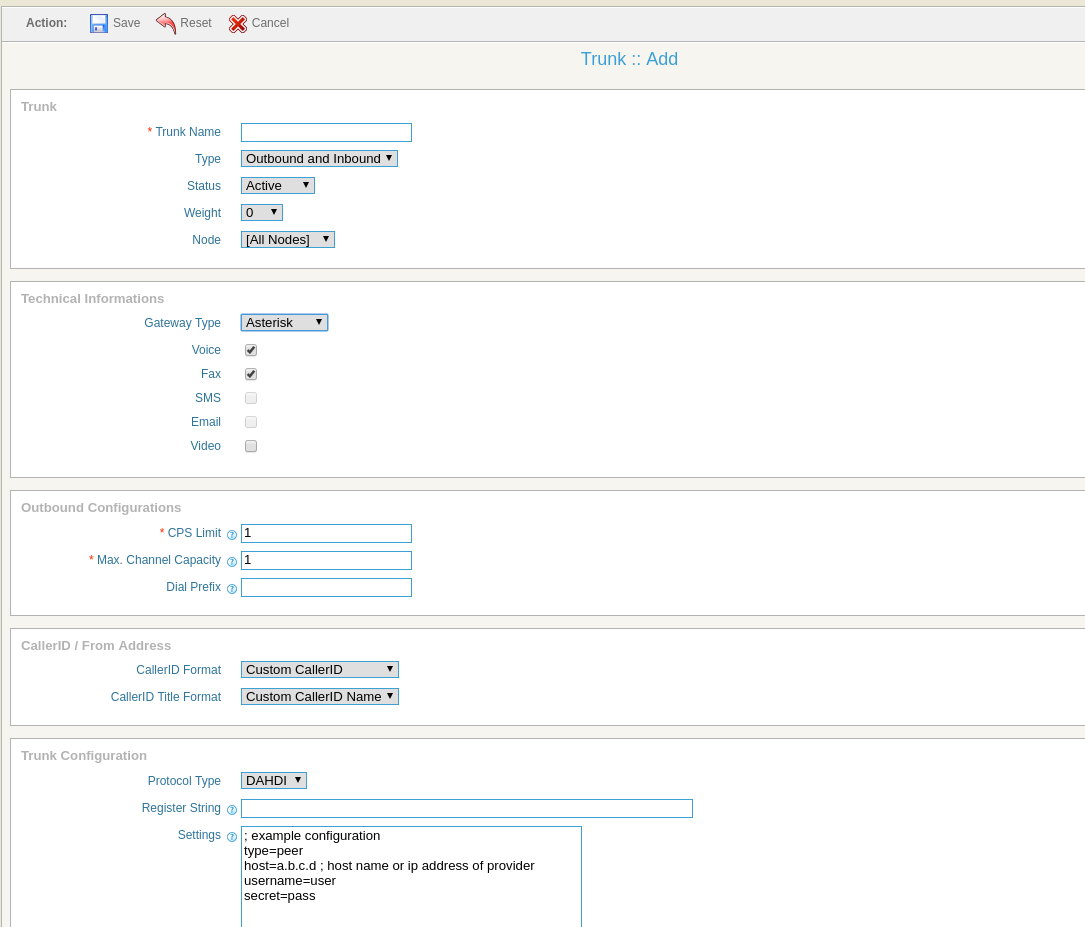This screenshot has width=1085, height=927.
Task: Focus the CPS Limit input field
Action: point(327,533)
